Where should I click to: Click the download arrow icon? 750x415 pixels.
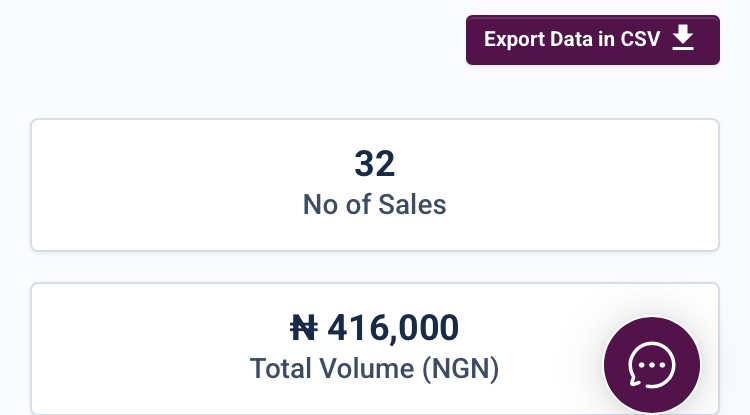click(x=683, y=38)
